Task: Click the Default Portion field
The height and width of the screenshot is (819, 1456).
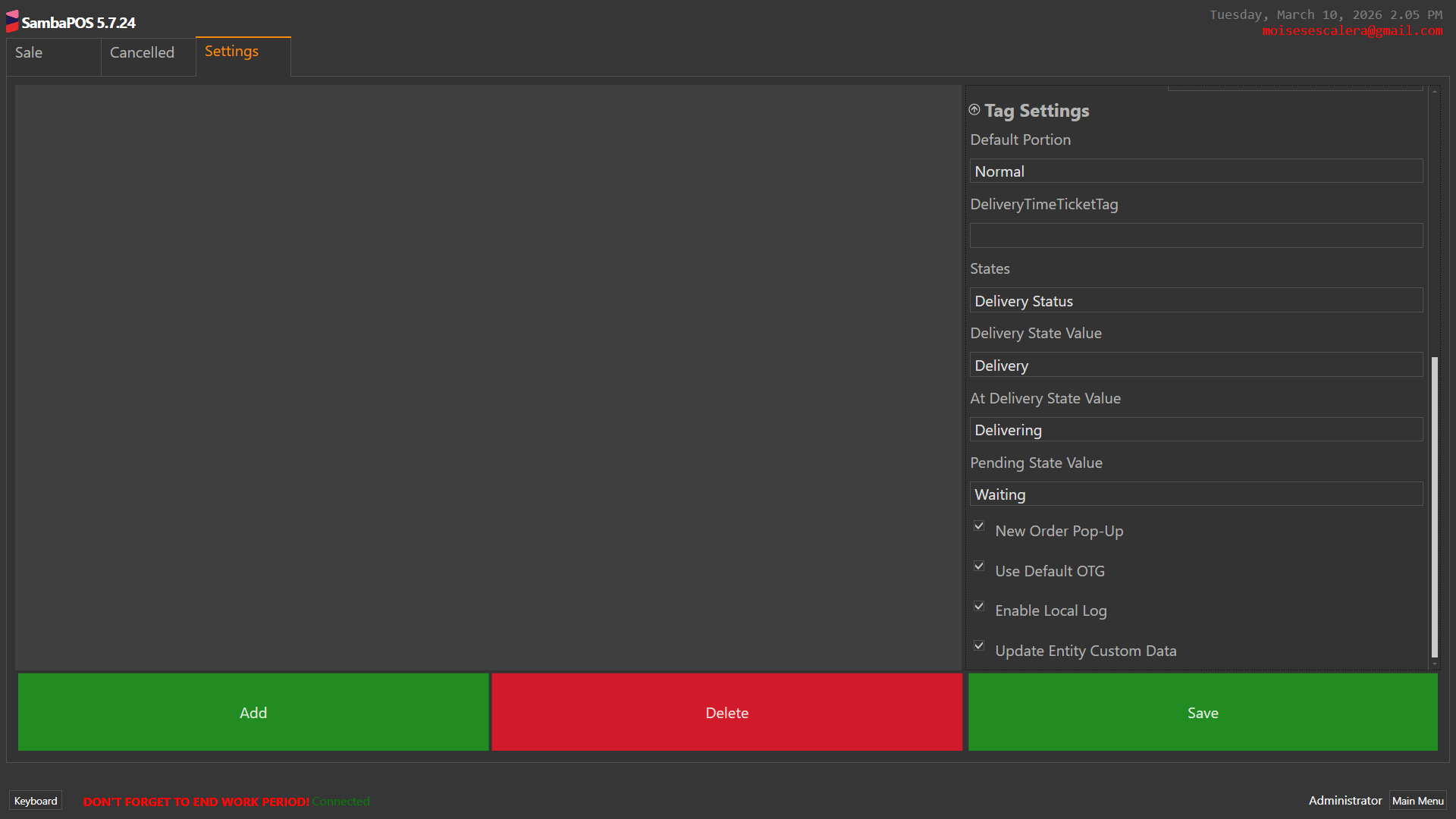Action: (1195, 171)
